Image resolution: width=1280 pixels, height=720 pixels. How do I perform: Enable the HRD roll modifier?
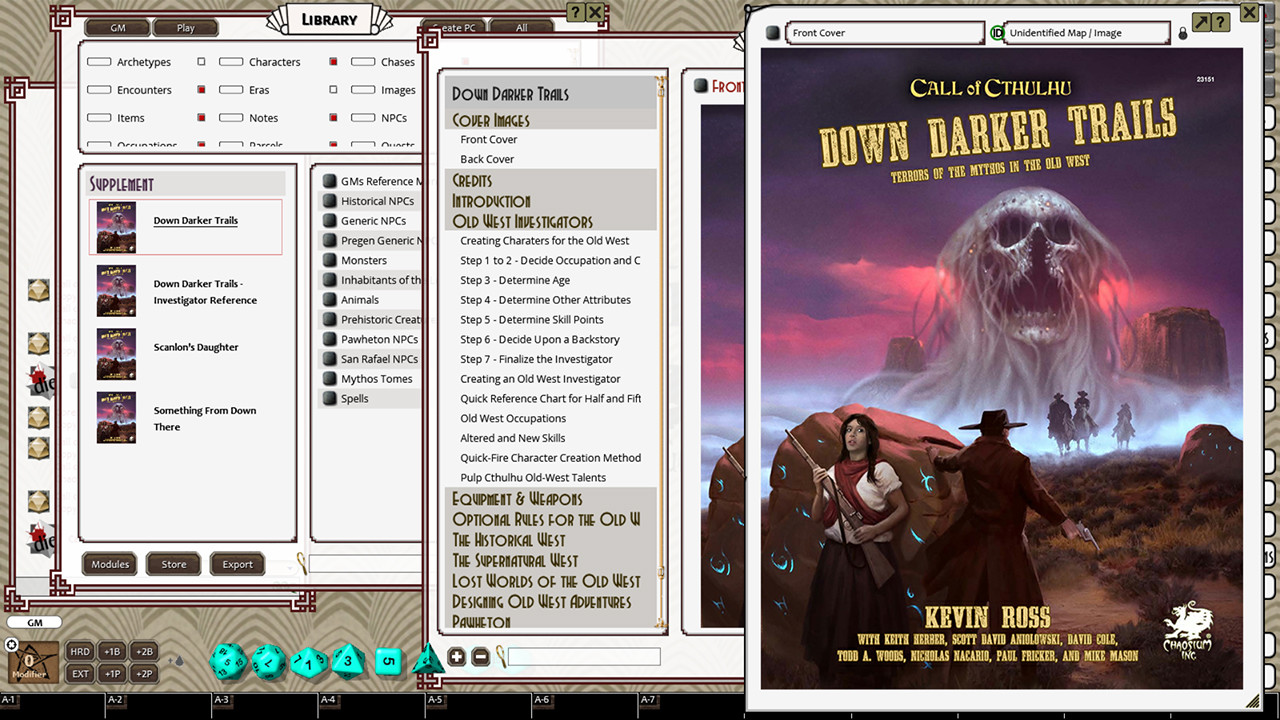pos(79,651)
